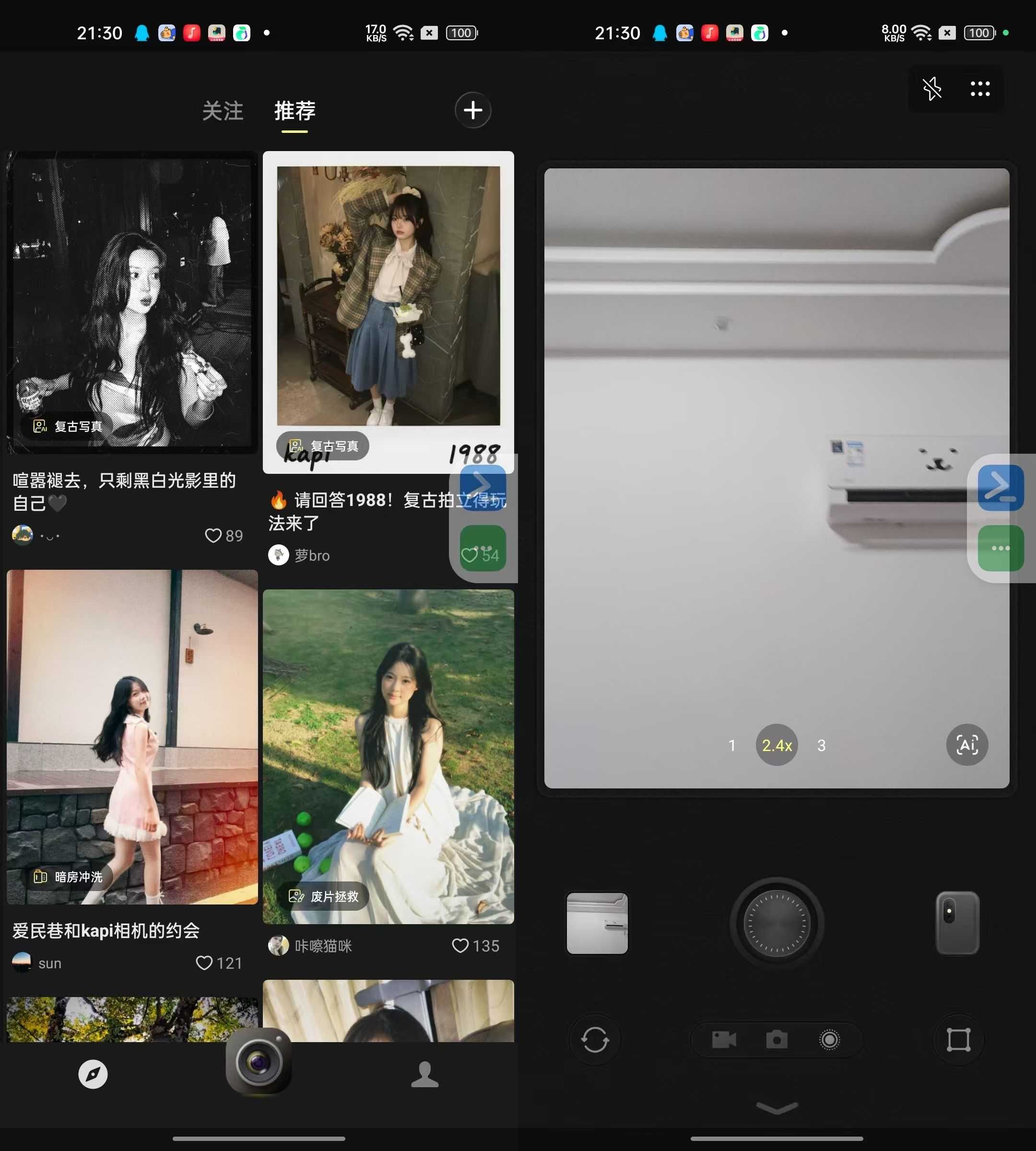
Task: Open the frame aspect ratio icon
Action: [958, 1039]
